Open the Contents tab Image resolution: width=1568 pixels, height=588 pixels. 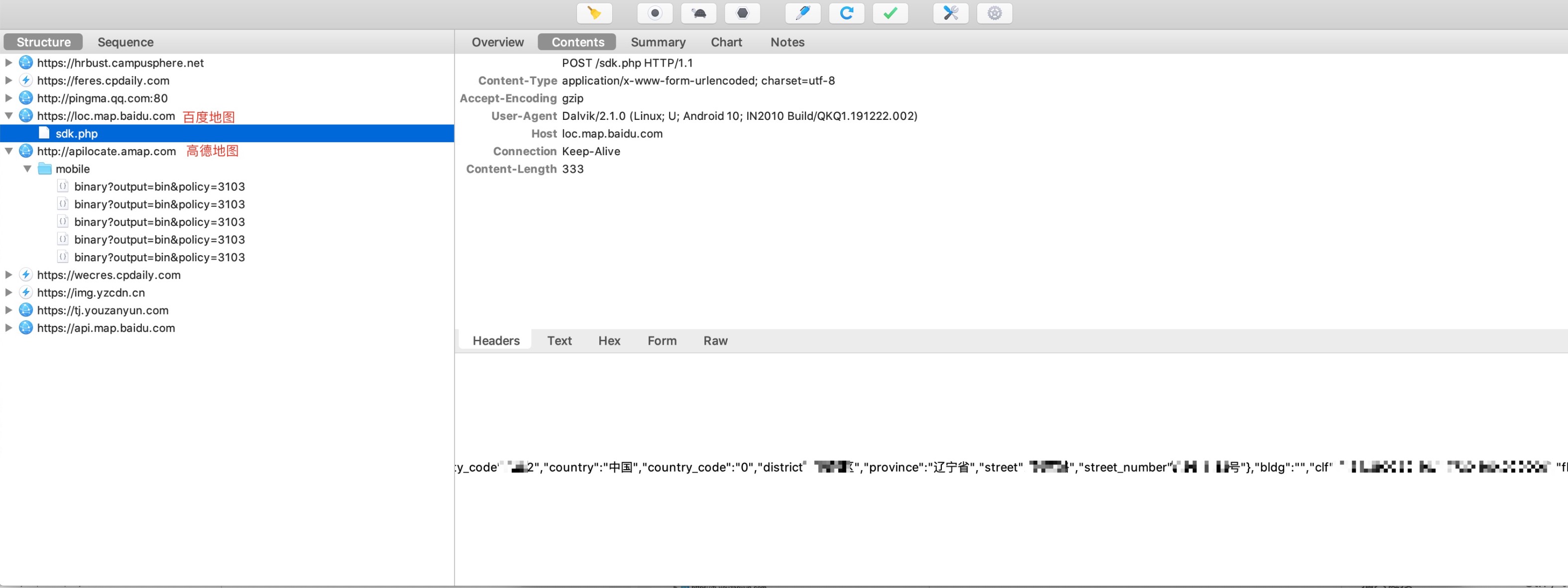point(577,42)
